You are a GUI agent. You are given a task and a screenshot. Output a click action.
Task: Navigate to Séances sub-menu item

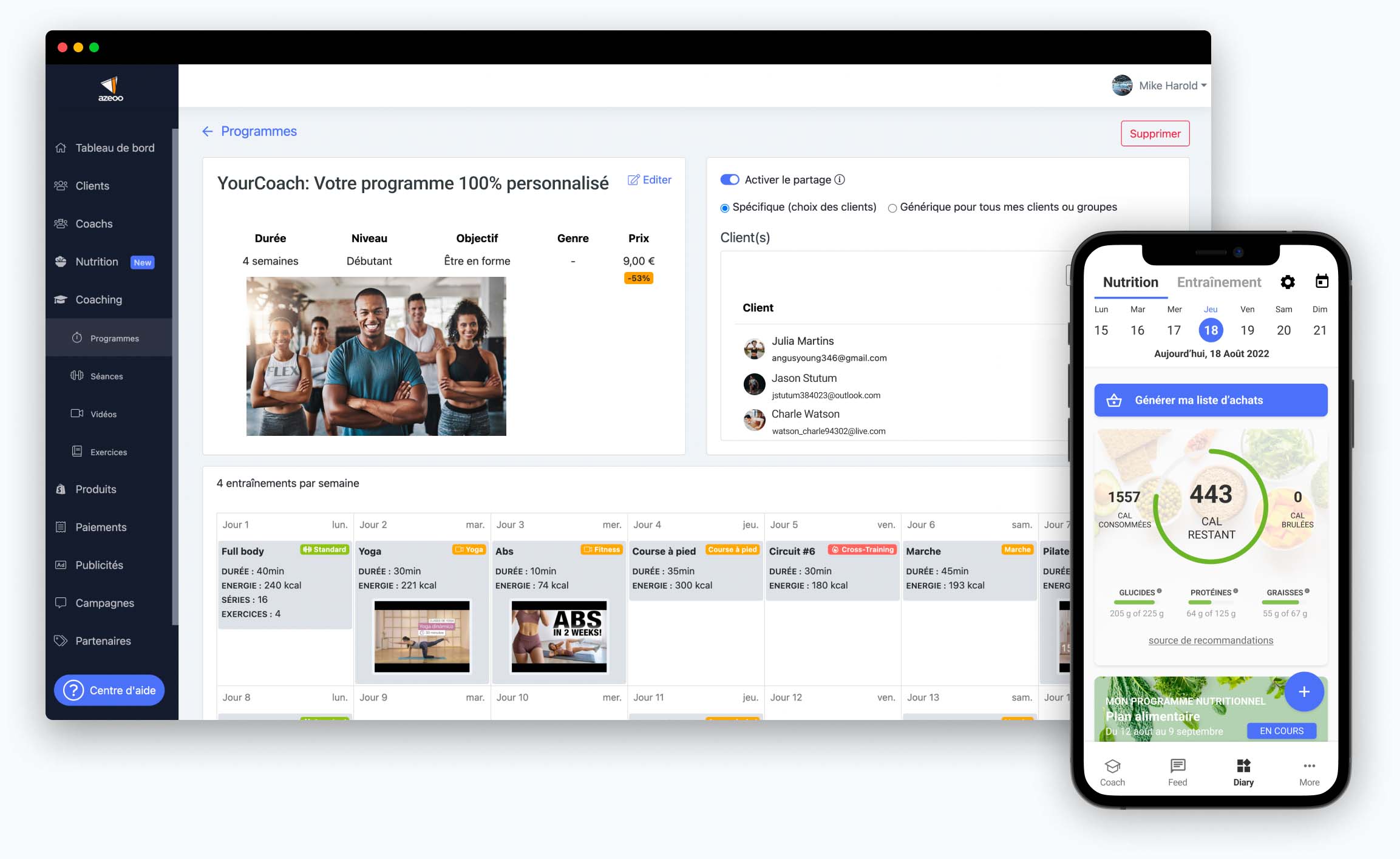(x=106, y=377)
